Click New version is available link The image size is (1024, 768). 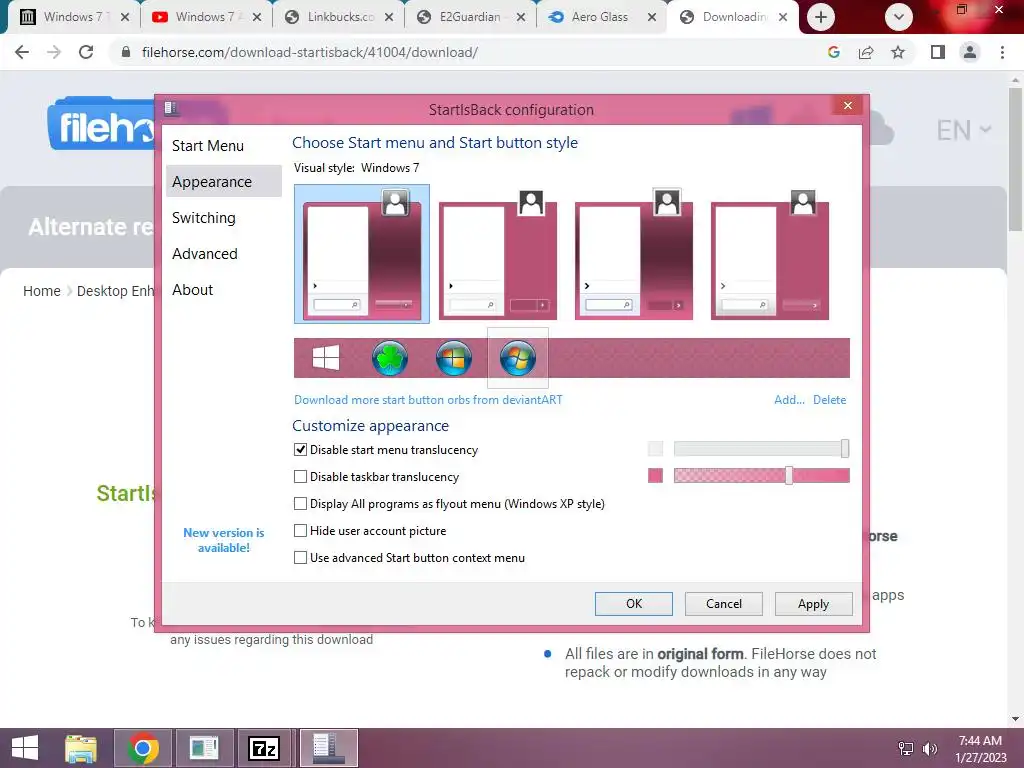(223, 540)
